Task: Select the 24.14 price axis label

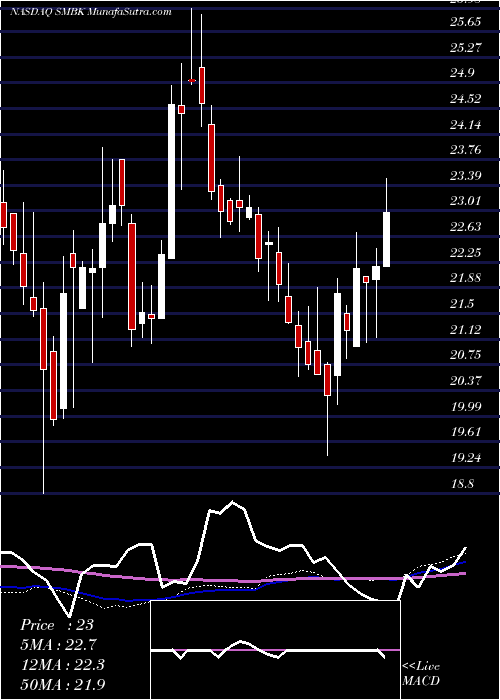Action: pos(465,125)
